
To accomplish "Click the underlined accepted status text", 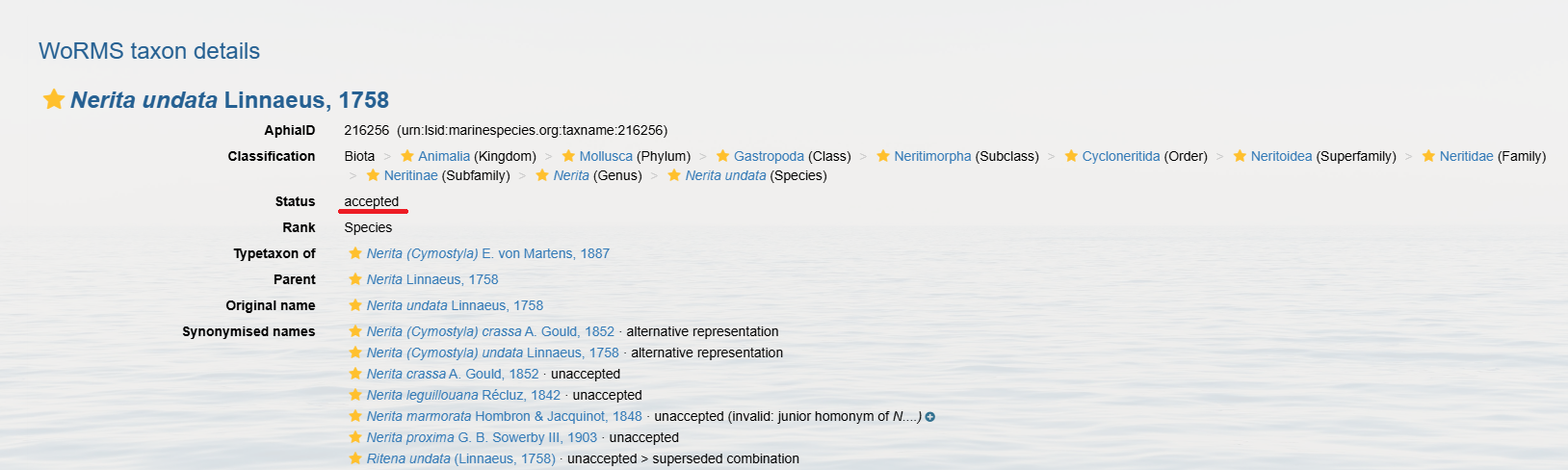I will click(372, 201).
